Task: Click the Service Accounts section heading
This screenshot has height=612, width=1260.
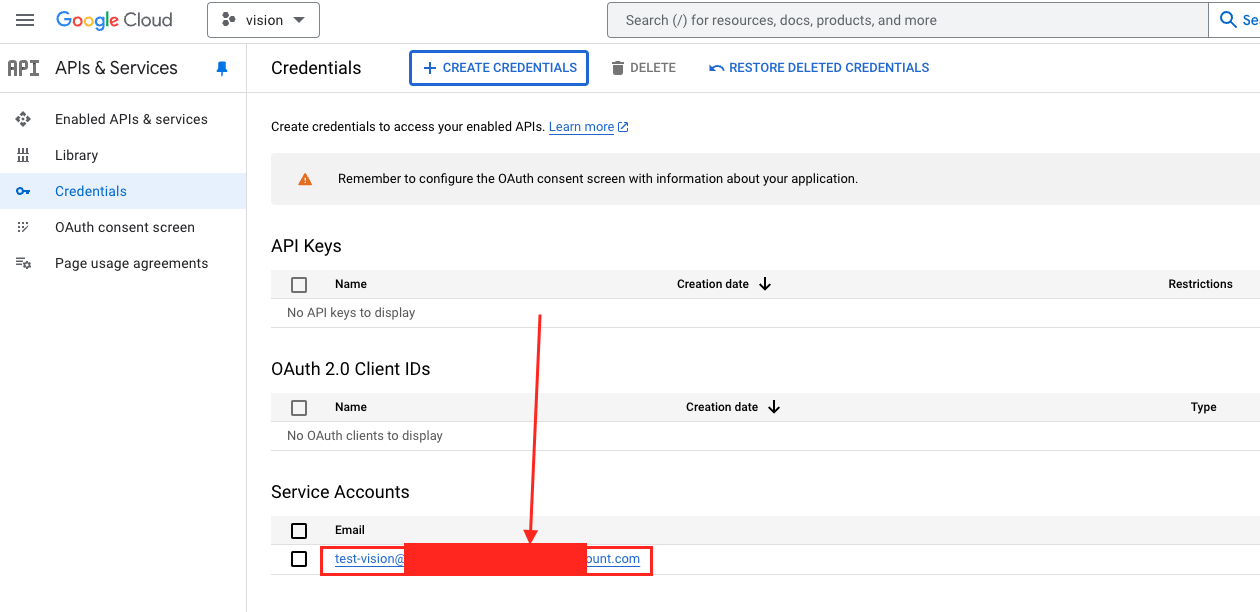Action: coord(340,492)
